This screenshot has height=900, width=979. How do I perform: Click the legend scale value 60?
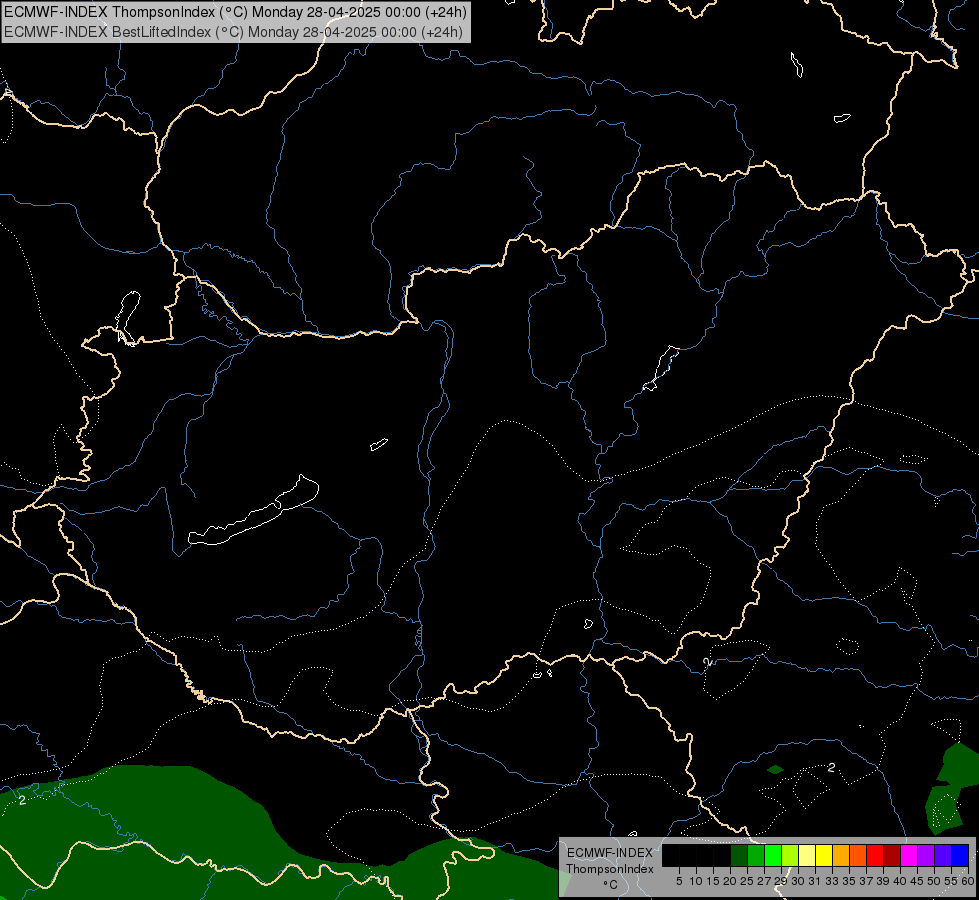pyautogui.click(x=968, y=881)
